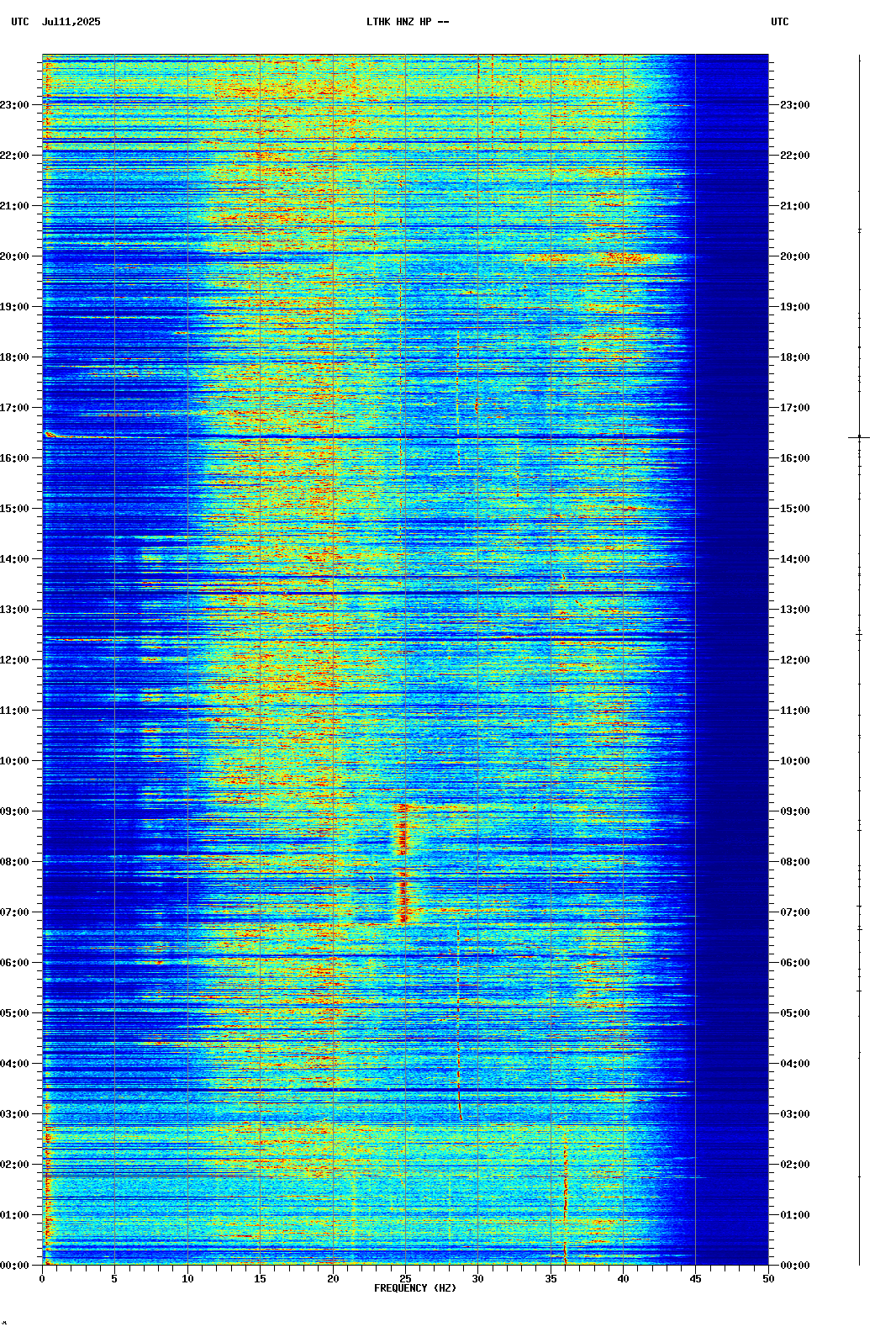Click the 5 tick label on frequency axis
Viewport: 896px width, 1332px height.
[114, 1279]
